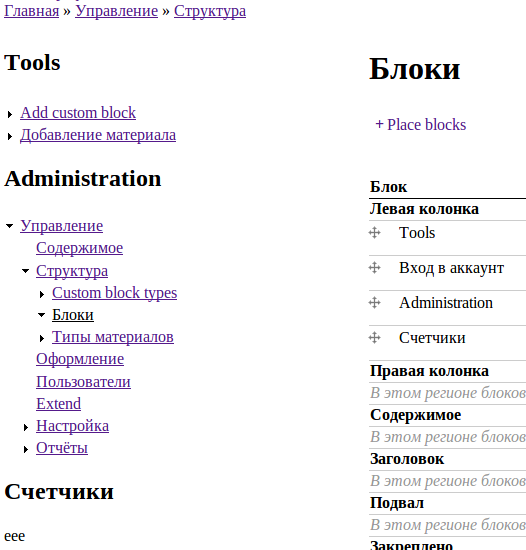Image resolution: width=526 pixels, height=550 pixels.
Task: Open the Добавление материала link
Action: click(98, 135)
